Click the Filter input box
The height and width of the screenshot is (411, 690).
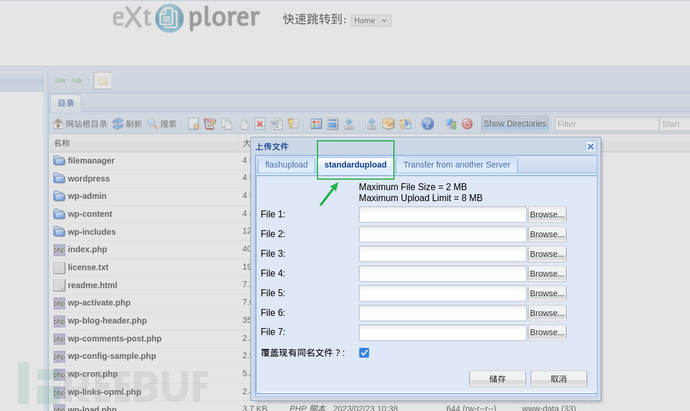point(606,124)
